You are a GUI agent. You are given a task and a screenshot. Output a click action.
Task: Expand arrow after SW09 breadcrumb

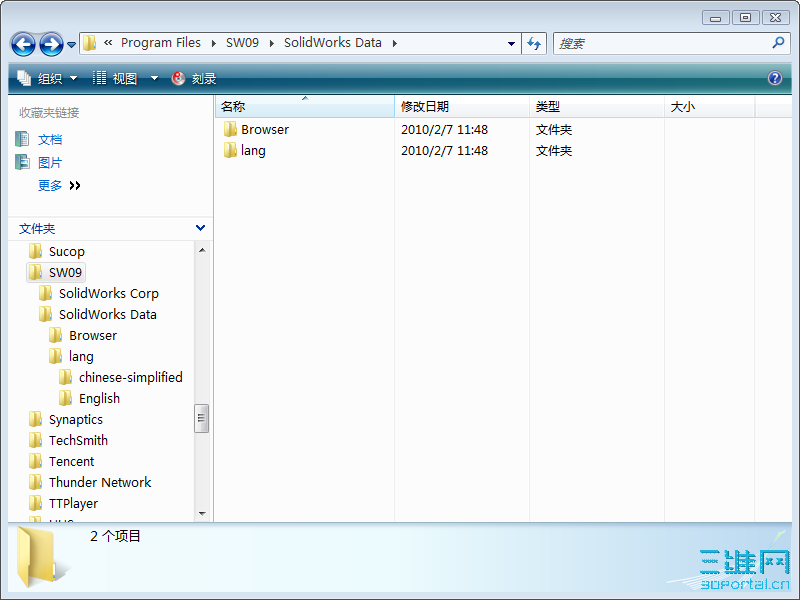[x=271, y=43]
